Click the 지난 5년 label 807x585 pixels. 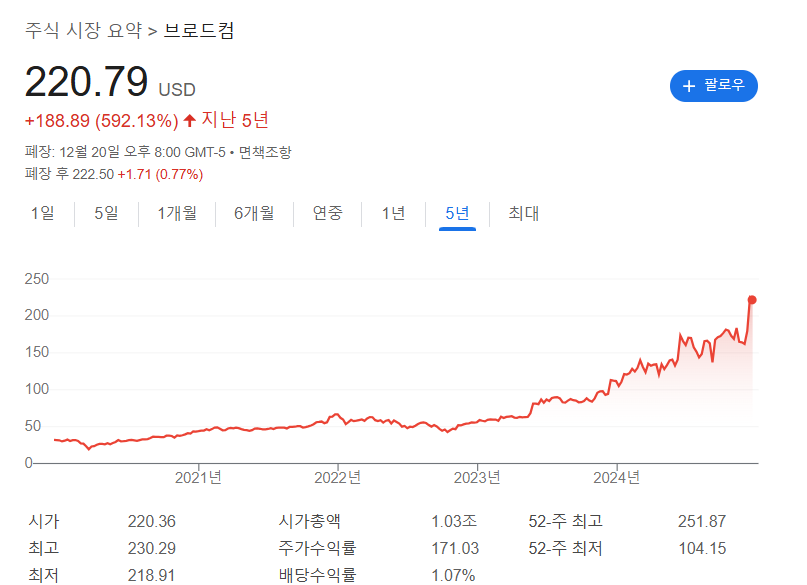click(x=235, y=120)
